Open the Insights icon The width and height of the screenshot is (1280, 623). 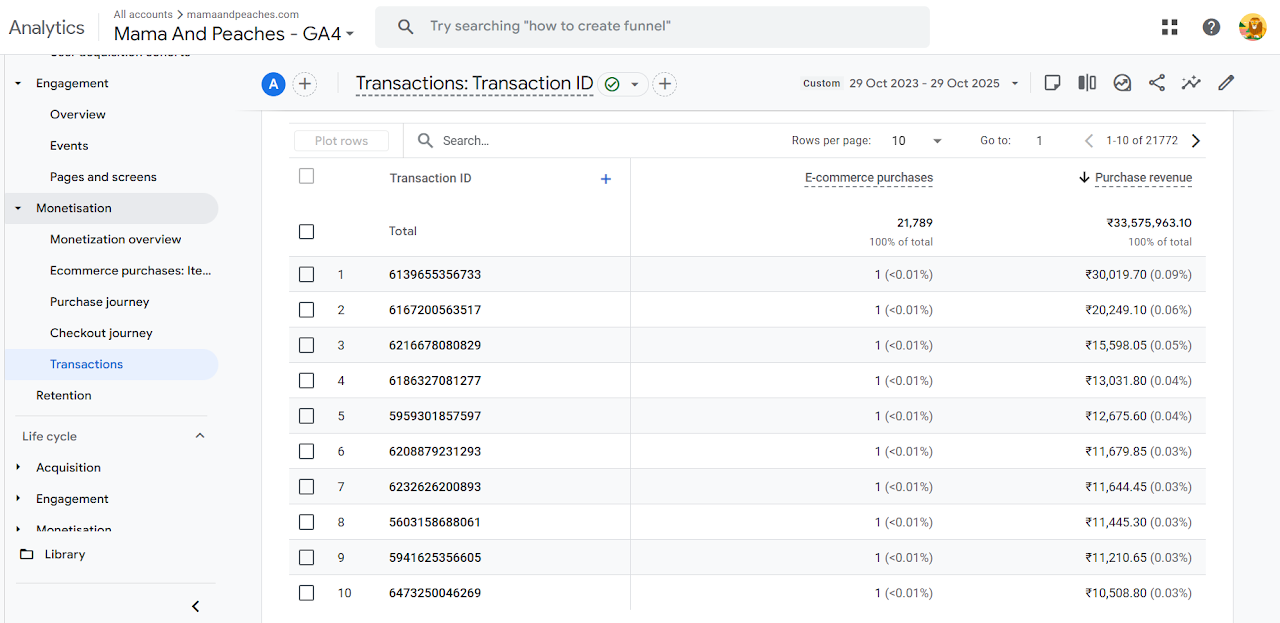(1122, 83)
